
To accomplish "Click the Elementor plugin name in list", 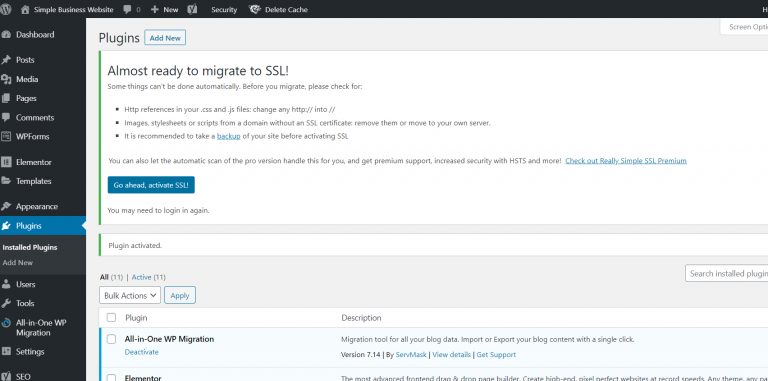I will point(143,378).
